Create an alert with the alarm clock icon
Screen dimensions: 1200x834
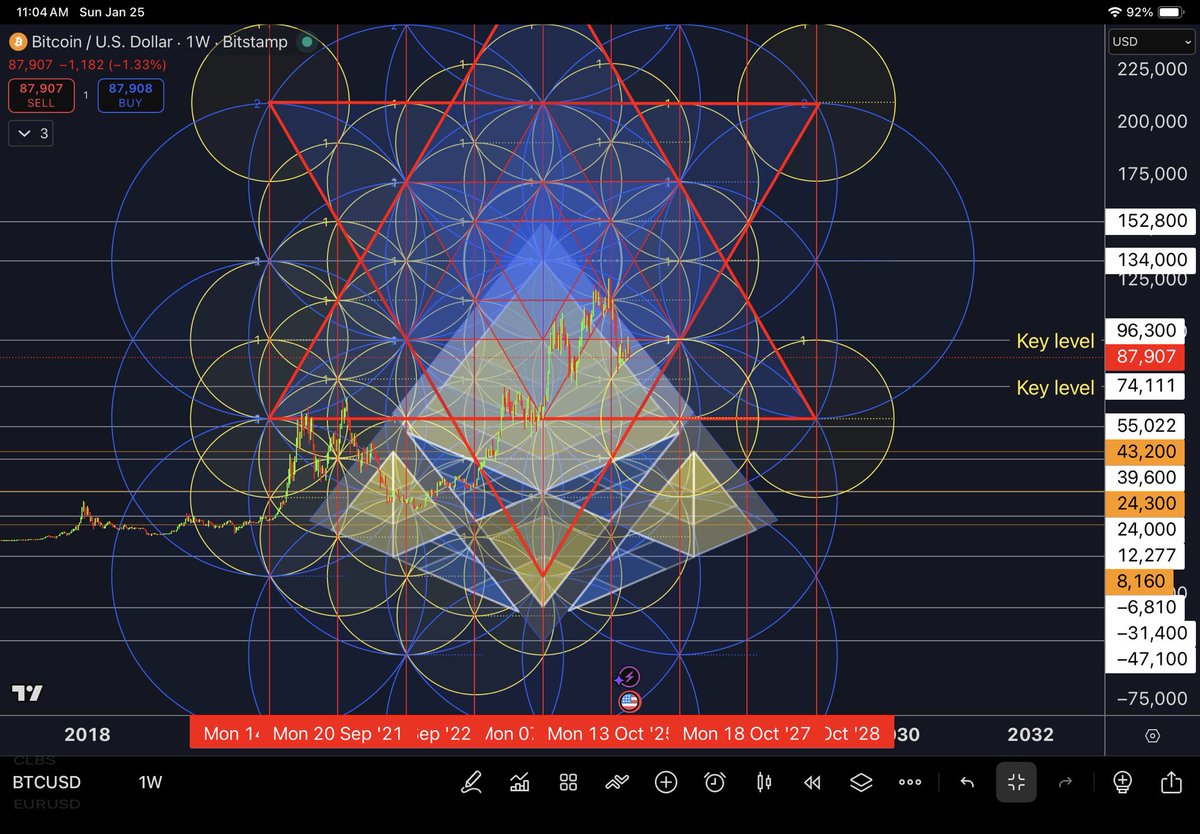pyautogui.click(x=714, y=782)
